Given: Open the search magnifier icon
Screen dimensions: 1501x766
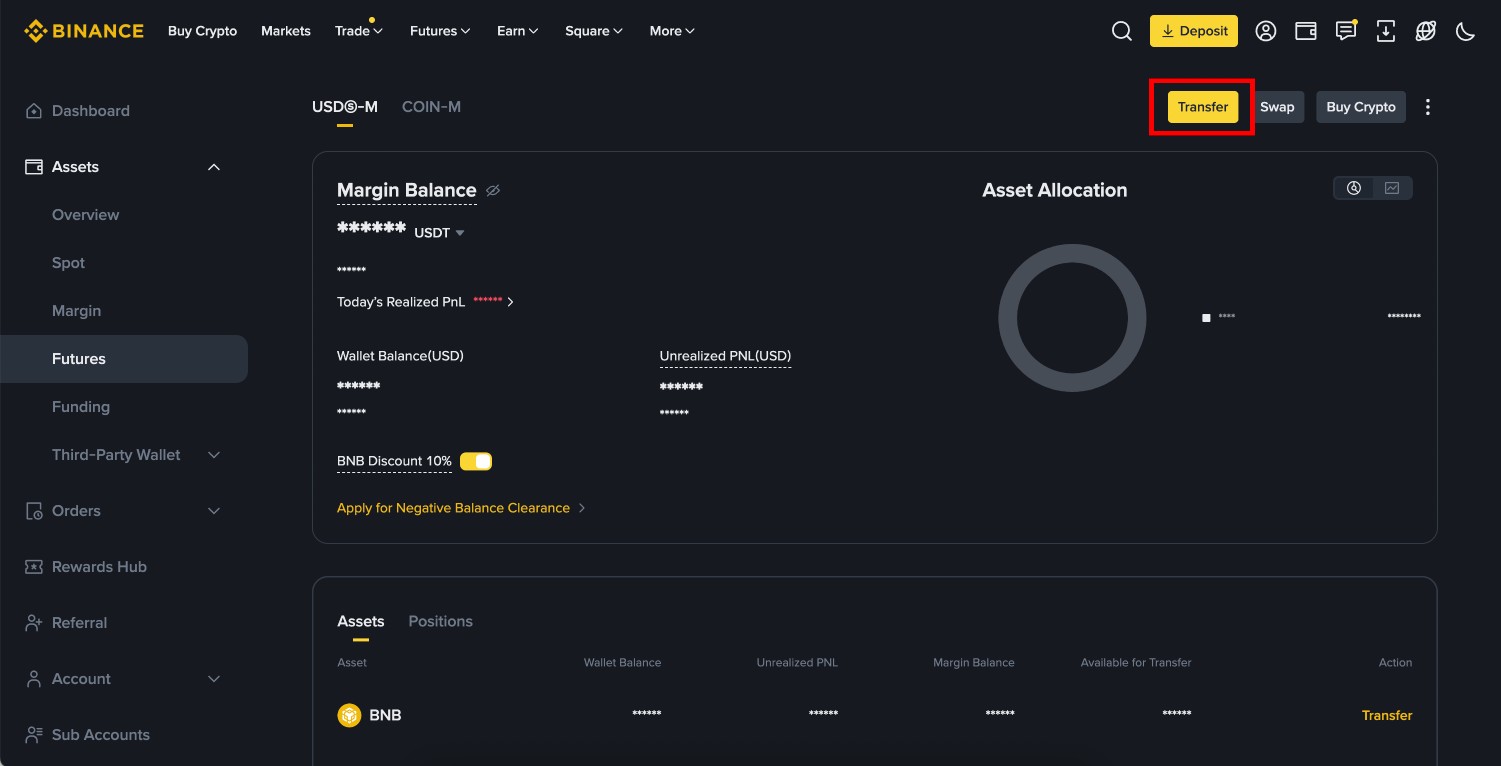Looking at the screenshot, I should (x=1122, y=31).
